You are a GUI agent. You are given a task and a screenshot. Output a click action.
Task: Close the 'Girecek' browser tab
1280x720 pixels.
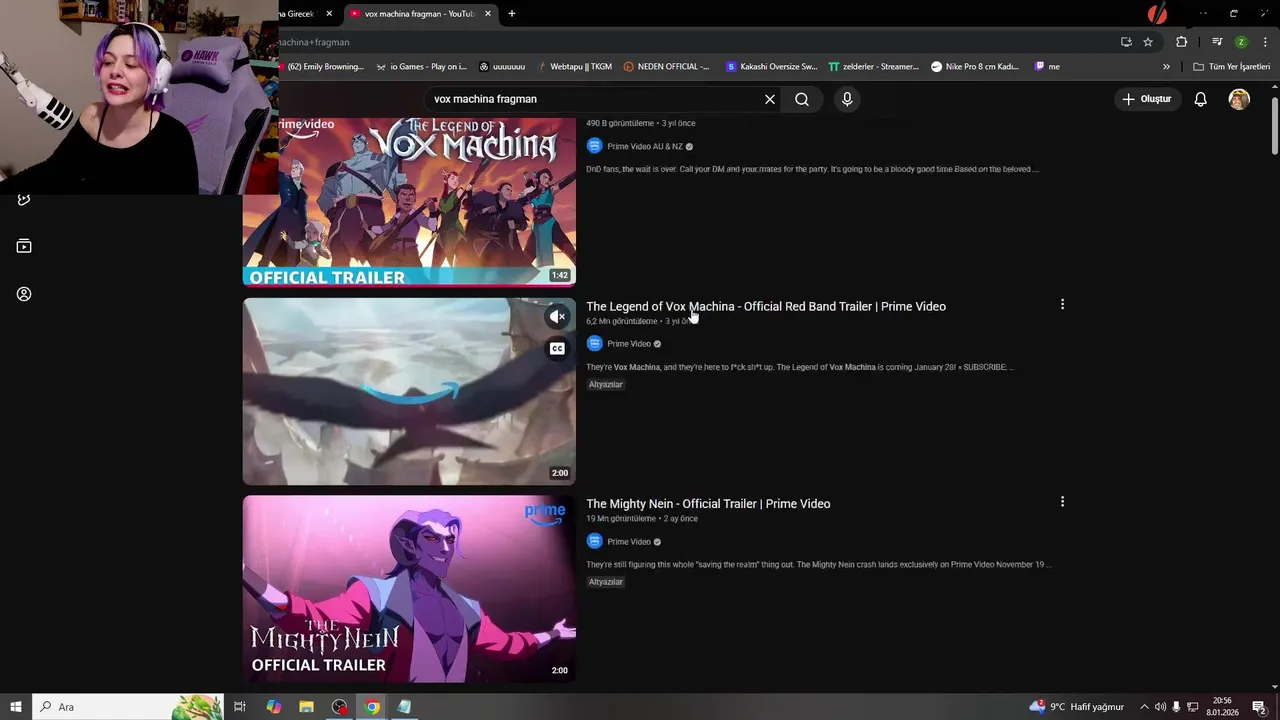click(329, 14)
